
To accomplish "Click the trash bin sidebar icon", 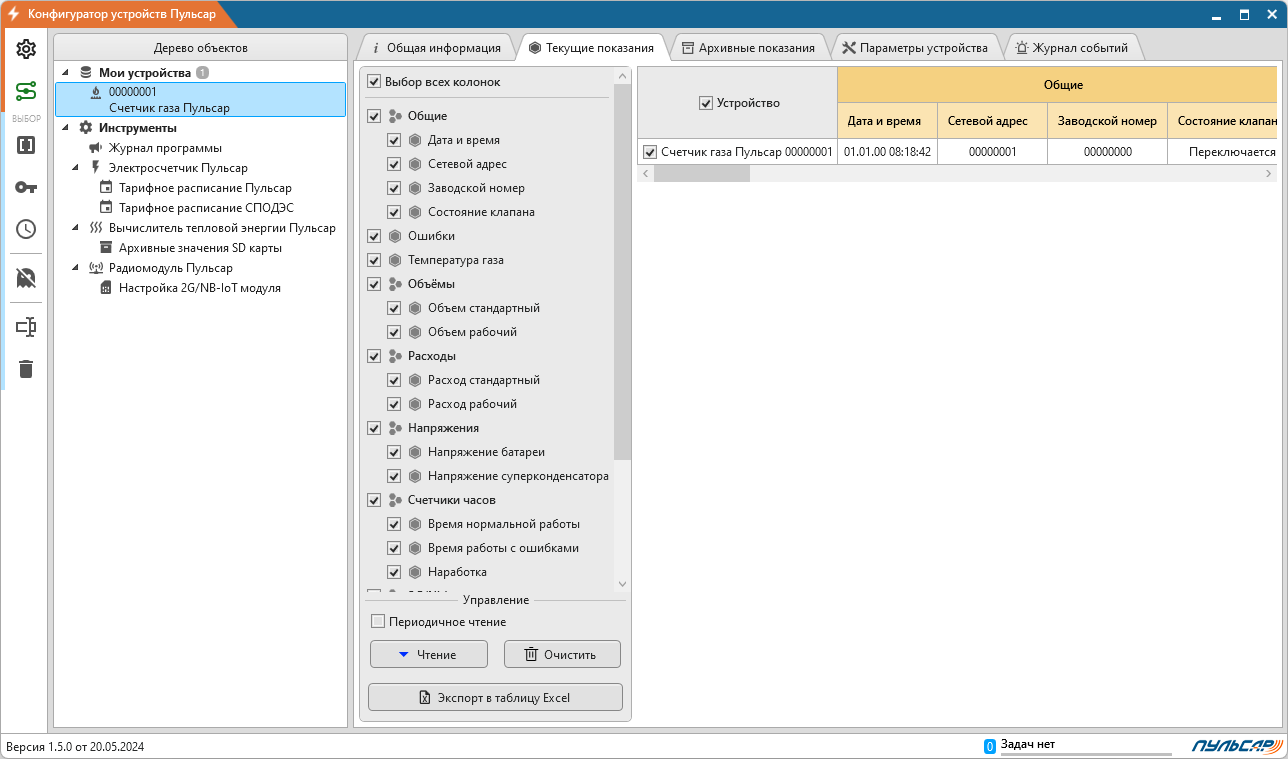I will 26,369.
